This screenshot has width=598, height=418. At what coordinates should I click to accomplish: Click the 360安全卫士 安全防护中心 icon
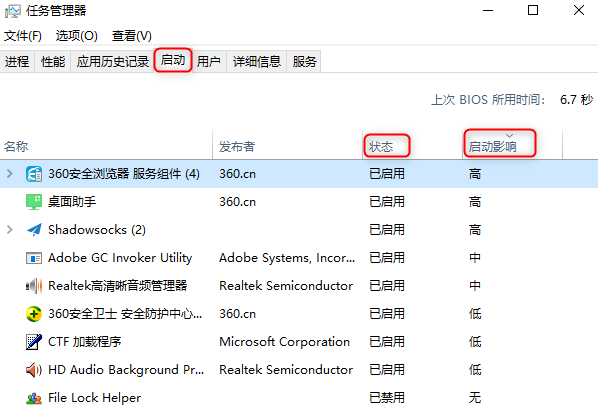[x=34, y=314]
